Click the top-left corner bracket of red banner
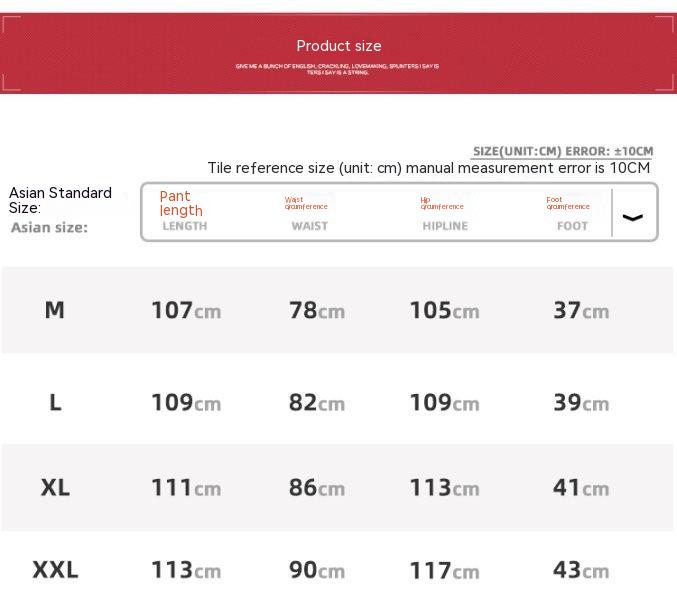This screenshot has width=677, height=600. coord(11,23)
